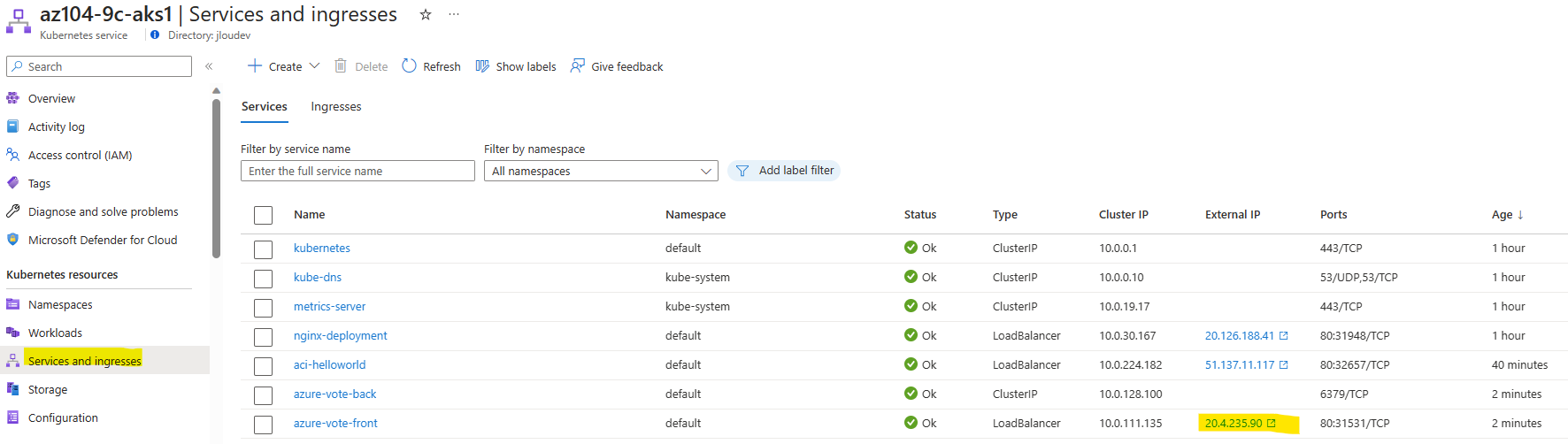Sort by the Namespace column header
Viewport: 1568px width, 444px height.
pos(696,214)
